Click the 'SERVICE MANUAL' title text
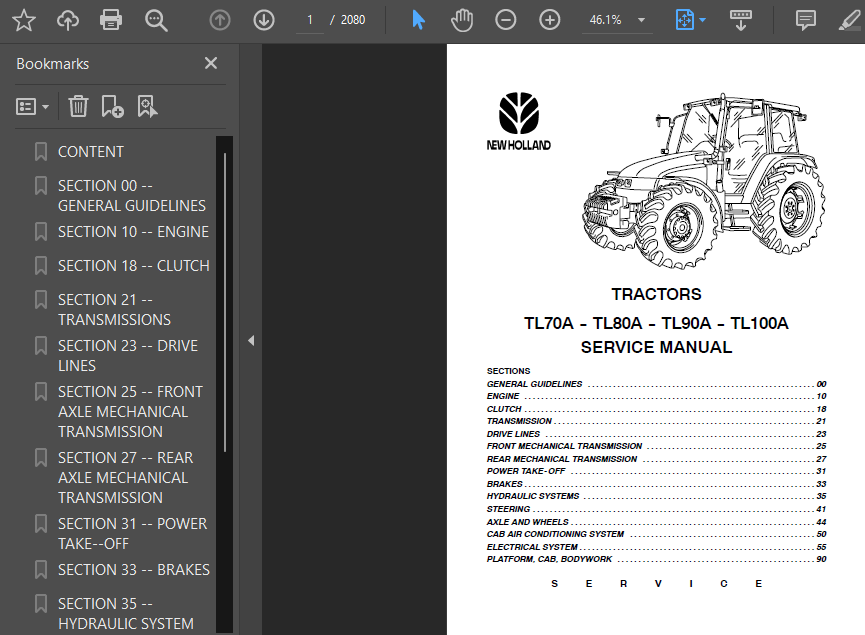Image resolution: width=865 pixels, height=635 pixels. pos(656,348)
